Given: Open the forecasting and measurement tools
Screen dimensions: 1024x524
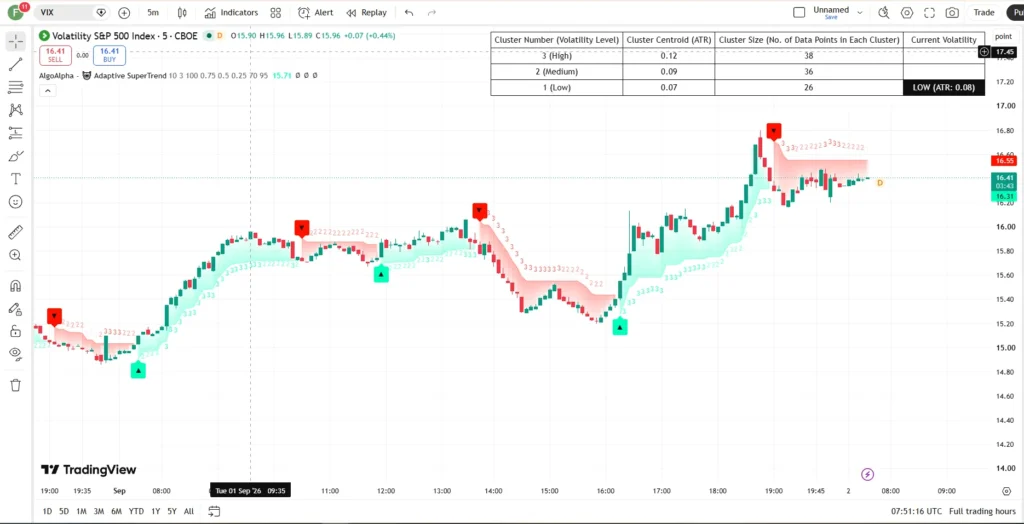Looking at the screenshot, I should coord(16,133).
